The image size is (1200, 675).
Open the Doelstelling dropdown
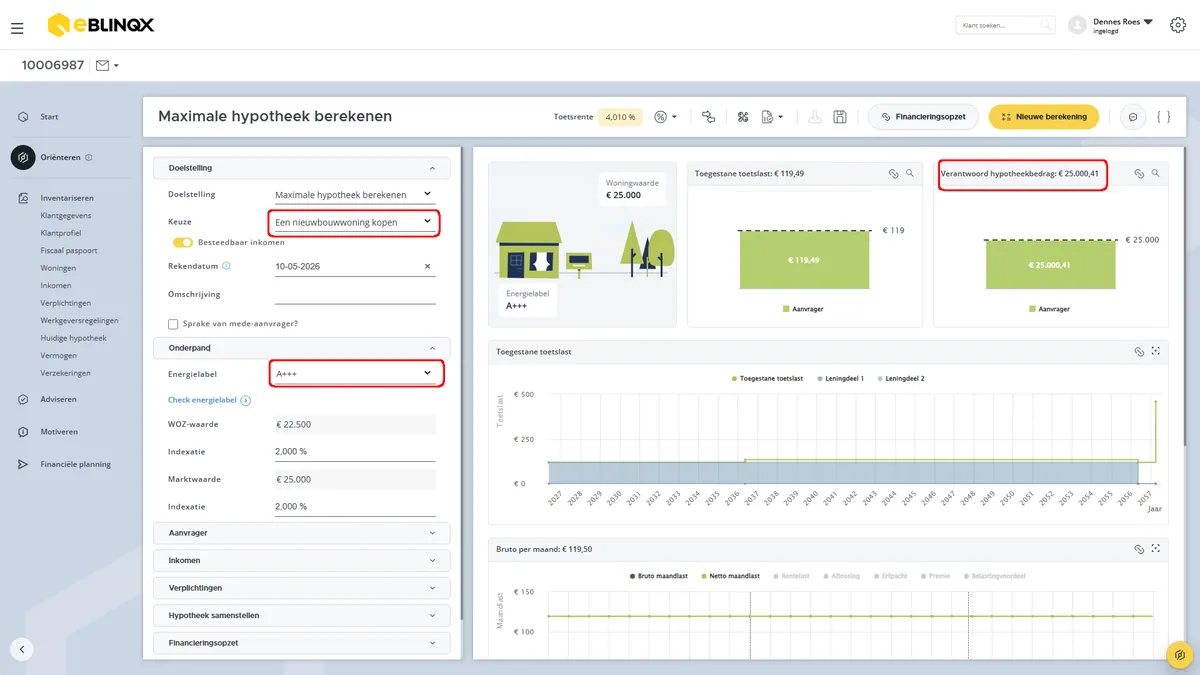pyautogui.click(x=355, y=194)
